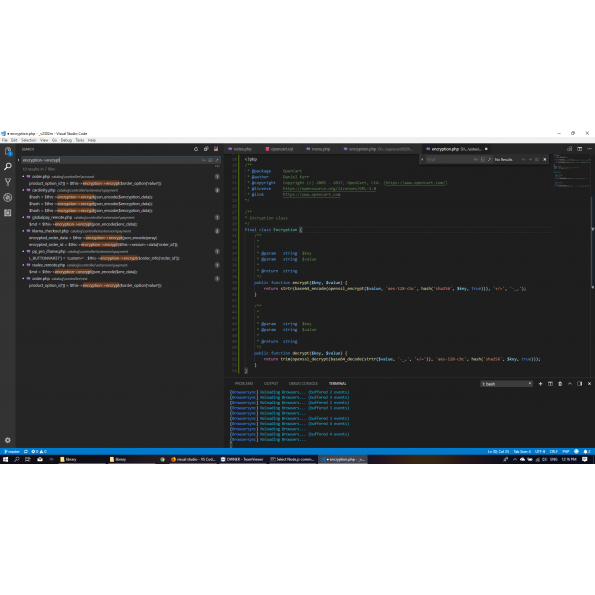Open the Windows Start menu
The height and width of the screenshot is (595, 595).
click(6, 460)
